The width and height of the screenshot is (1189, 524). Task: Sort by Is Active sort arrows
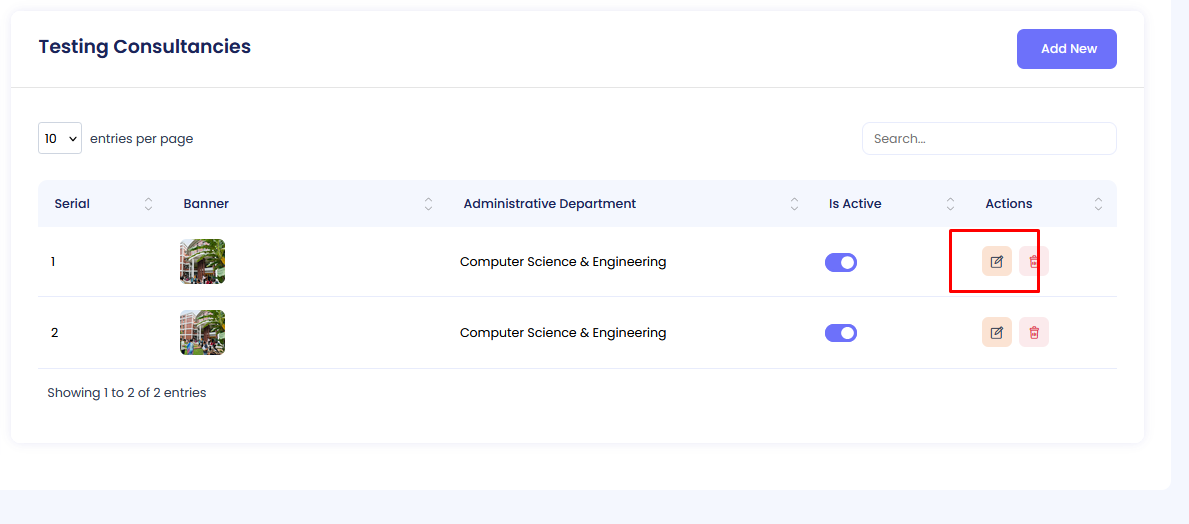pyautogui.click(x=951, y=204)
